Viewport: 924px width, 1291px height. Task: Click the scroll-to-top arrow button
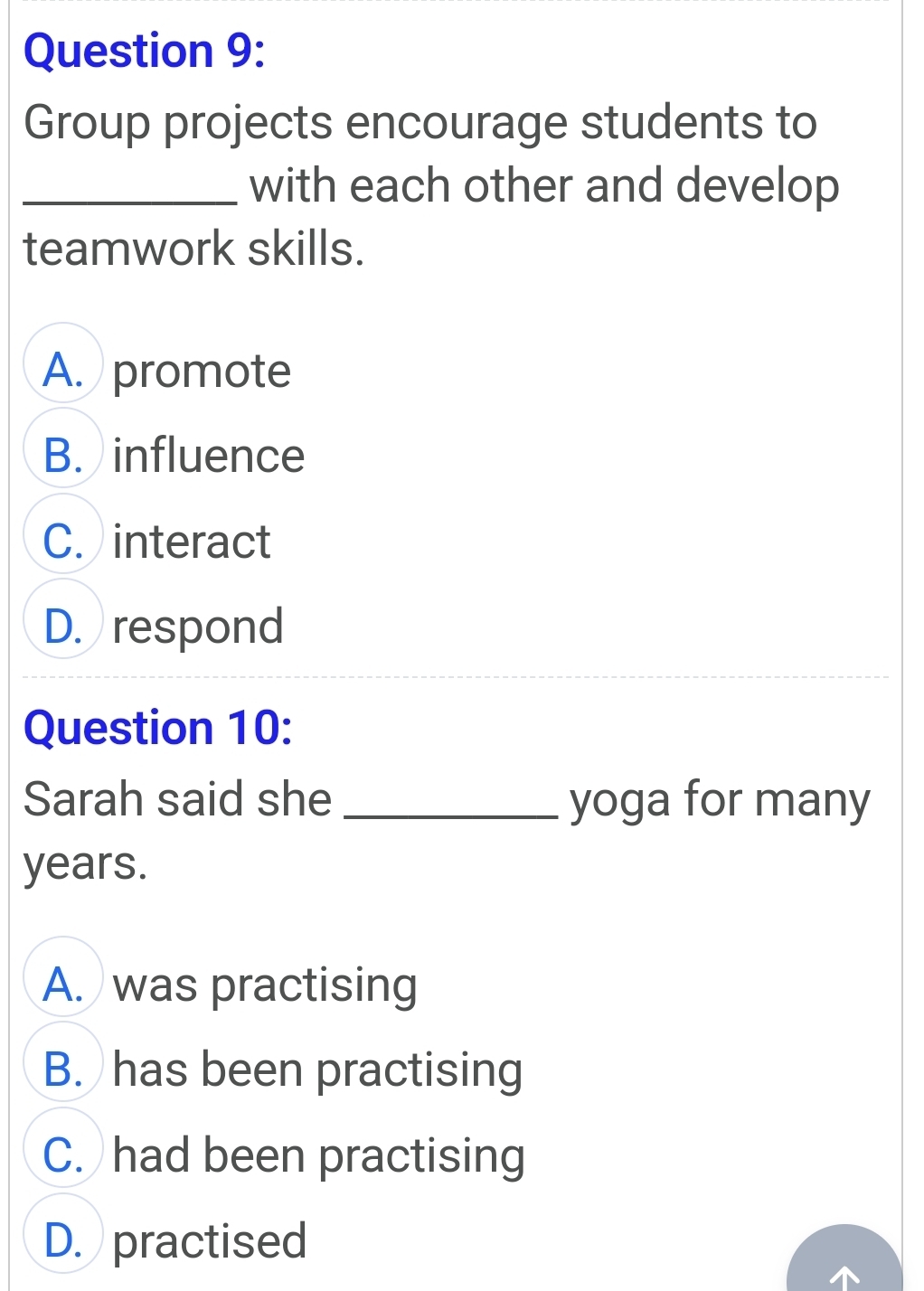click(844, 1260)
